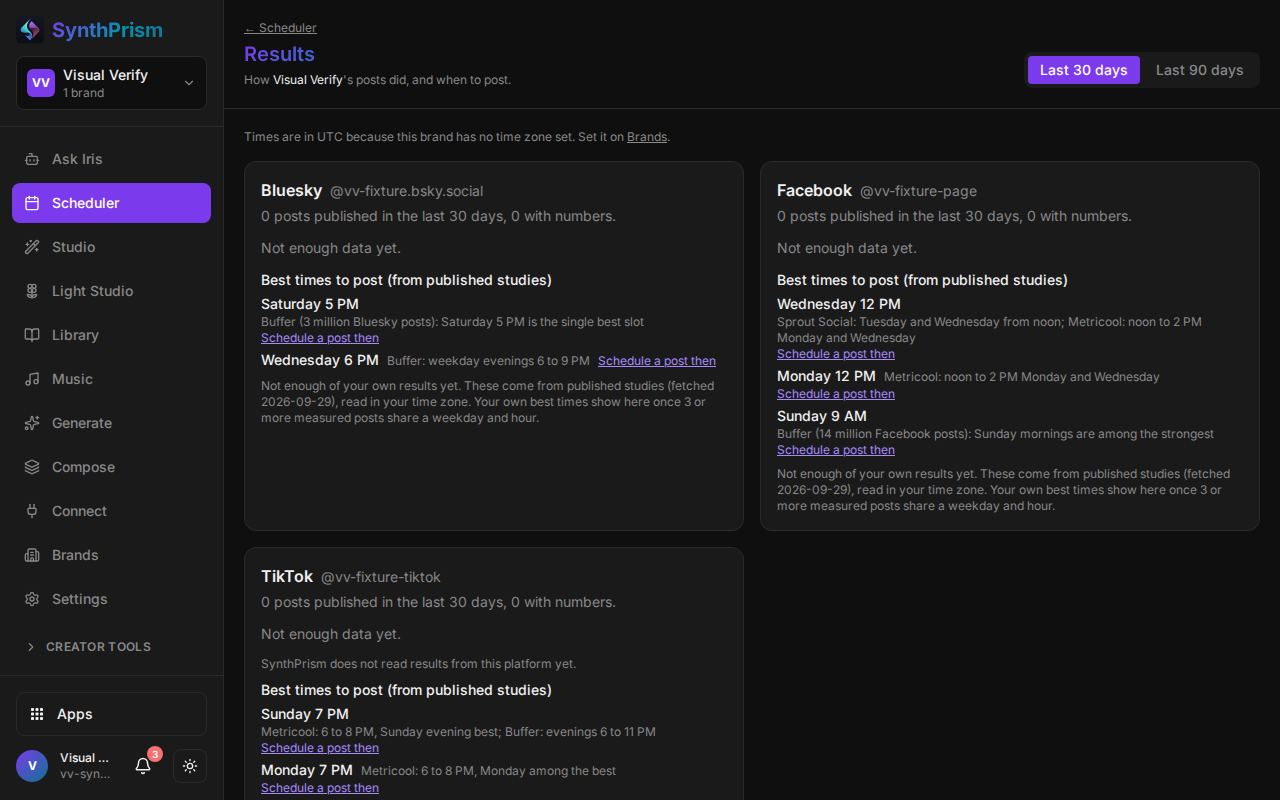The height and width of the screenshot is (800, 1280).
Task: Follow the Brands link in time zone notice
Action: [646, 137]
